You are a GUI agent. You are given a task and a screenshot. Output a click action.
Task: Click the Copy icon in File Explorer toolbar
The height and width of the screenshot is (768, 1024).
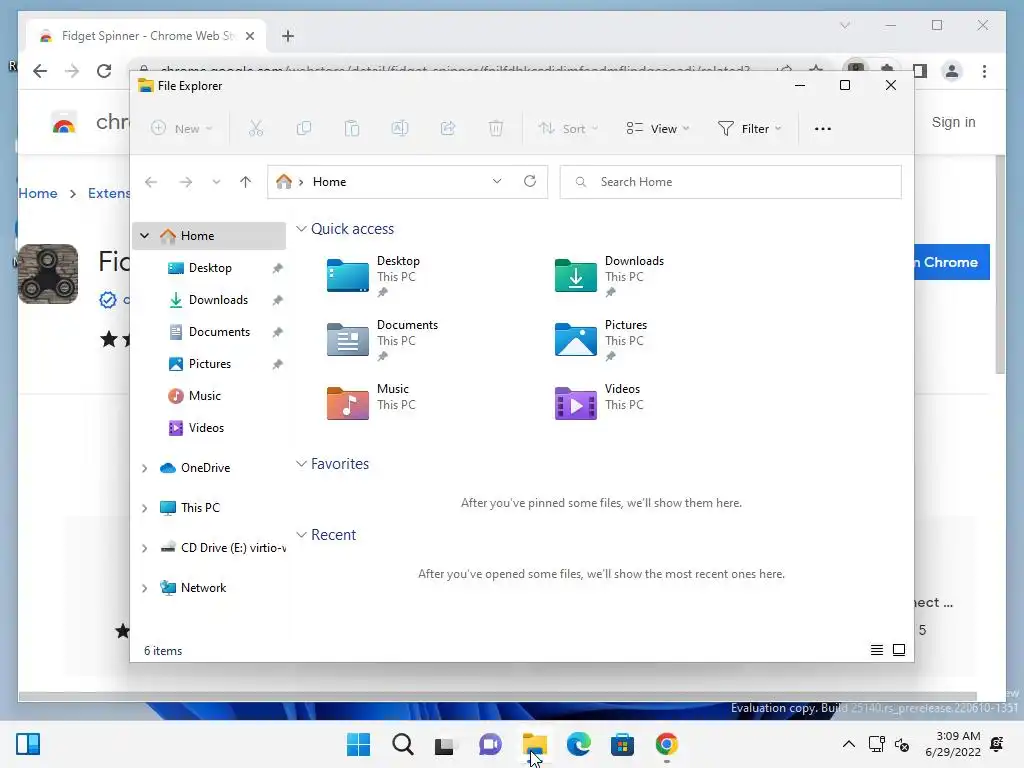(304, 129)
